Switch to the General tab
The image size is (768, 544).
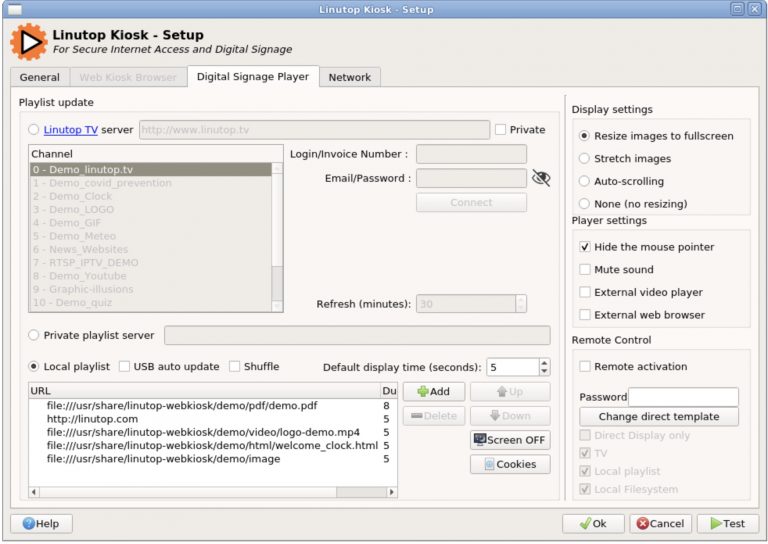pyautogui.click(x=40, y=77)
